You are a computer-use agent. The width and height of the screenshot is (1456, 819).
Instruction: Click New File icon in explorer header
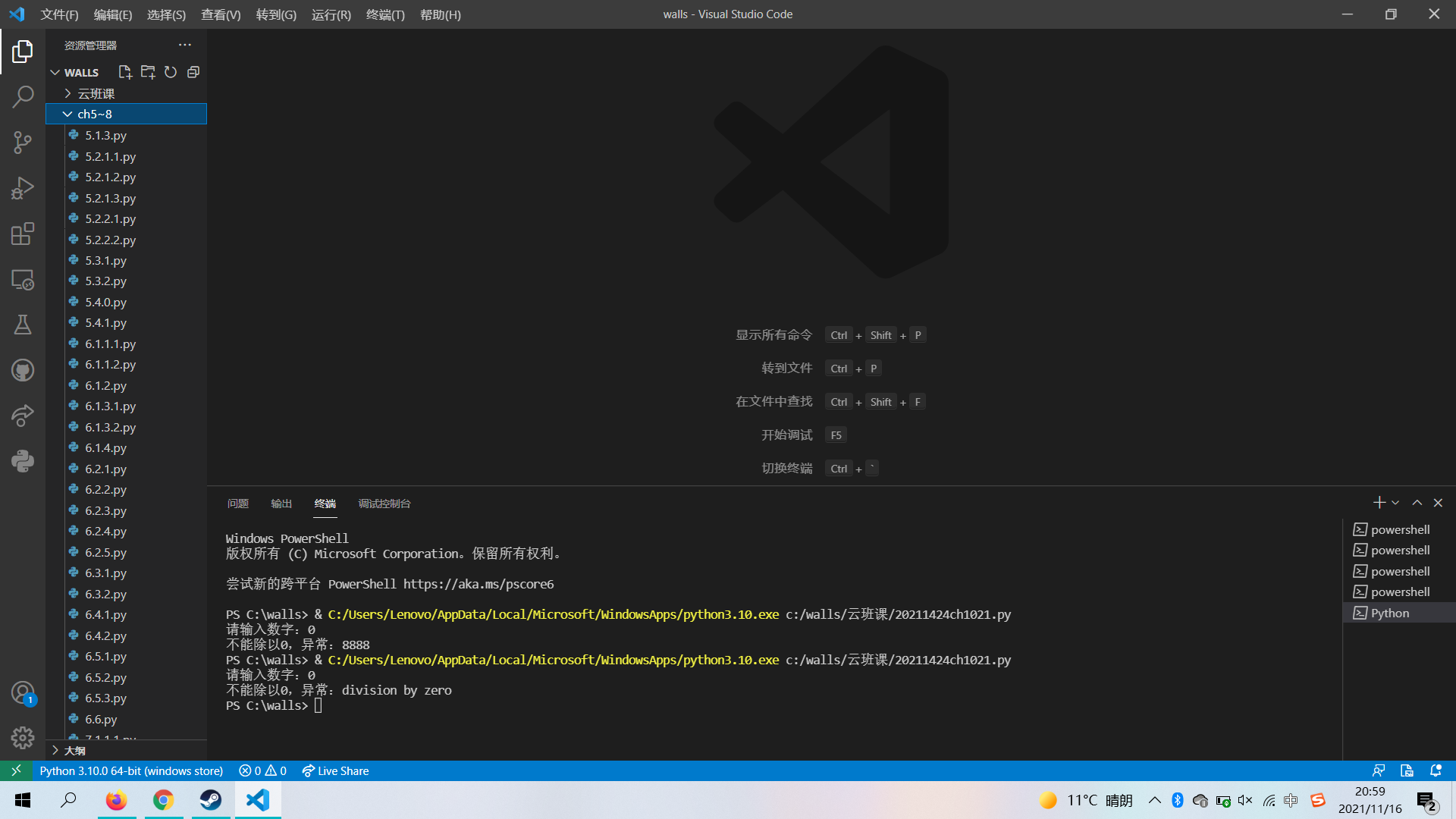tap(125, 72)
